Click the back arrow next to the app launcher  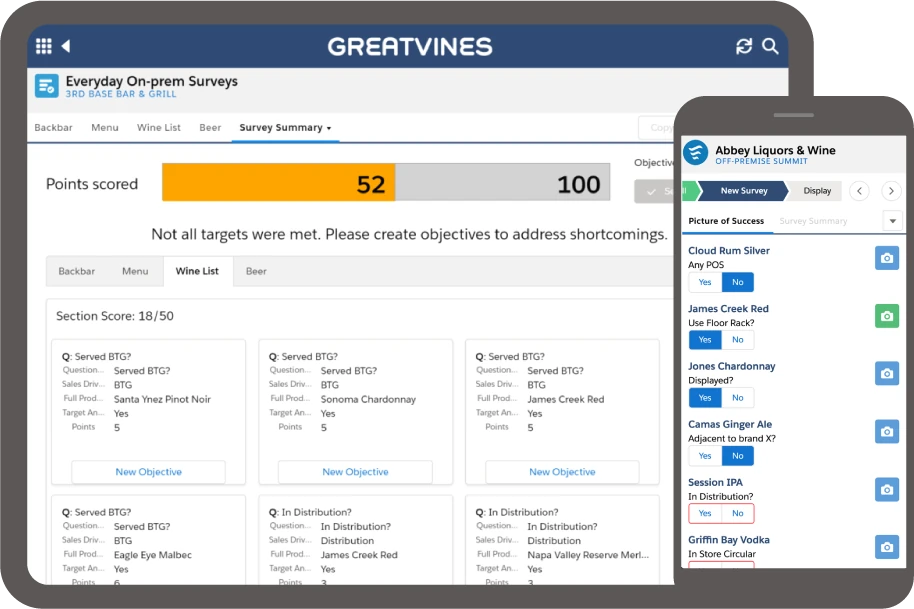click(x=67, y=46)
